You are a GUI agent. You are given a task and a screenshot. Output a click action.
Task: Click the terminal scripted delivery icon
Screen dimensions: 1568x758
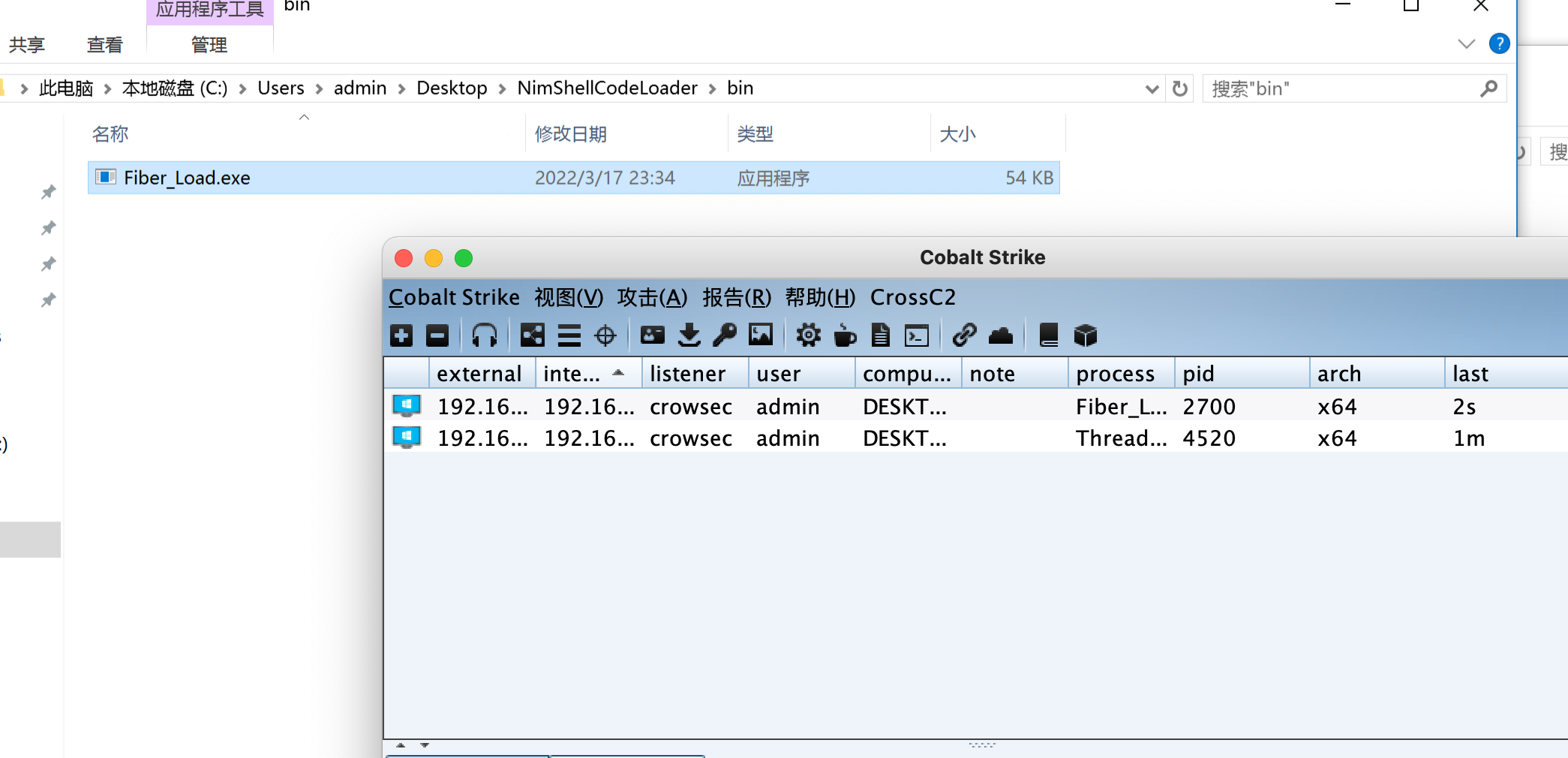(917, 335)
